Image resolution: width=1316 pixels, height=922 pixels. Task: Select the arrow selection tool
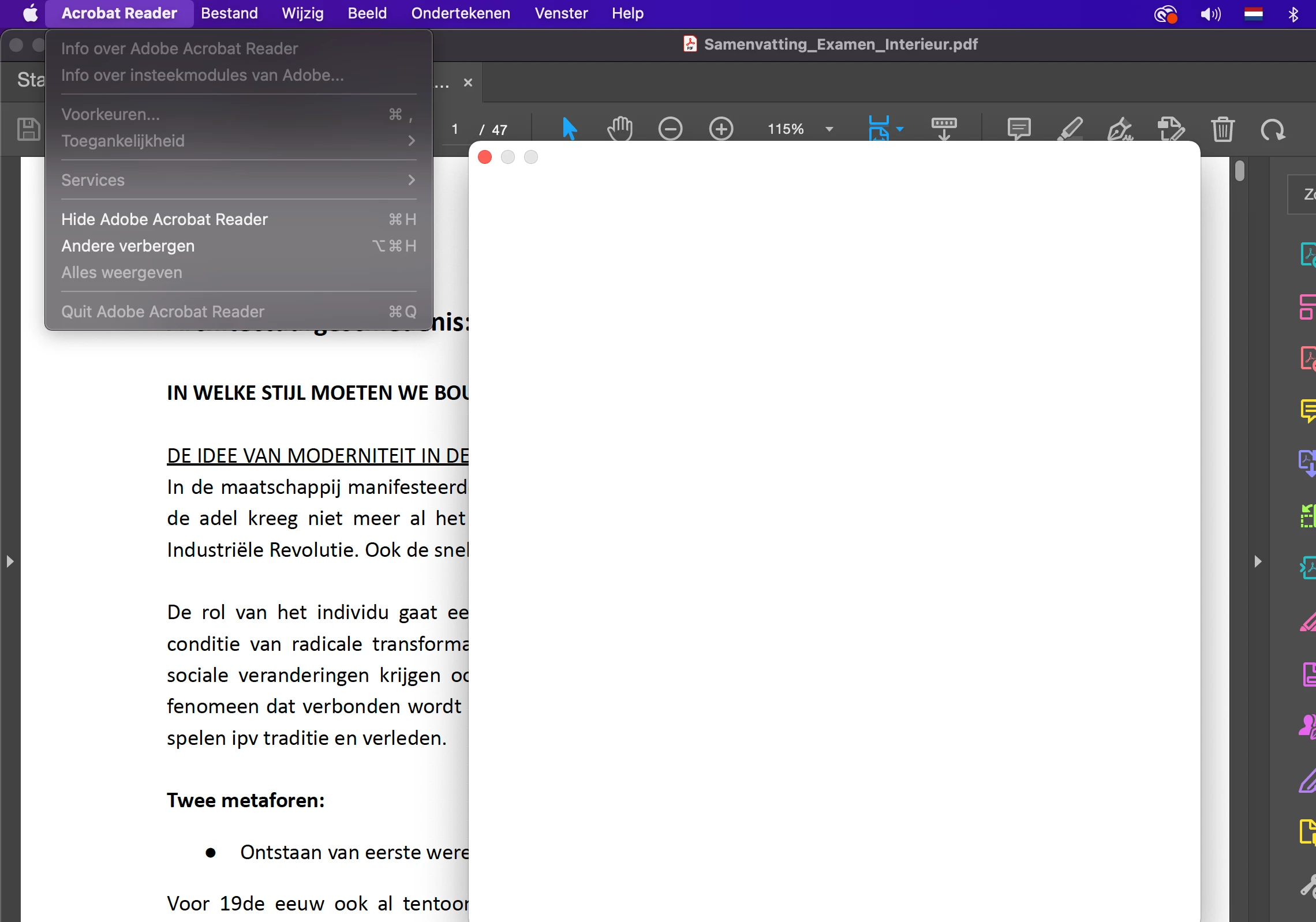[569, 129]
